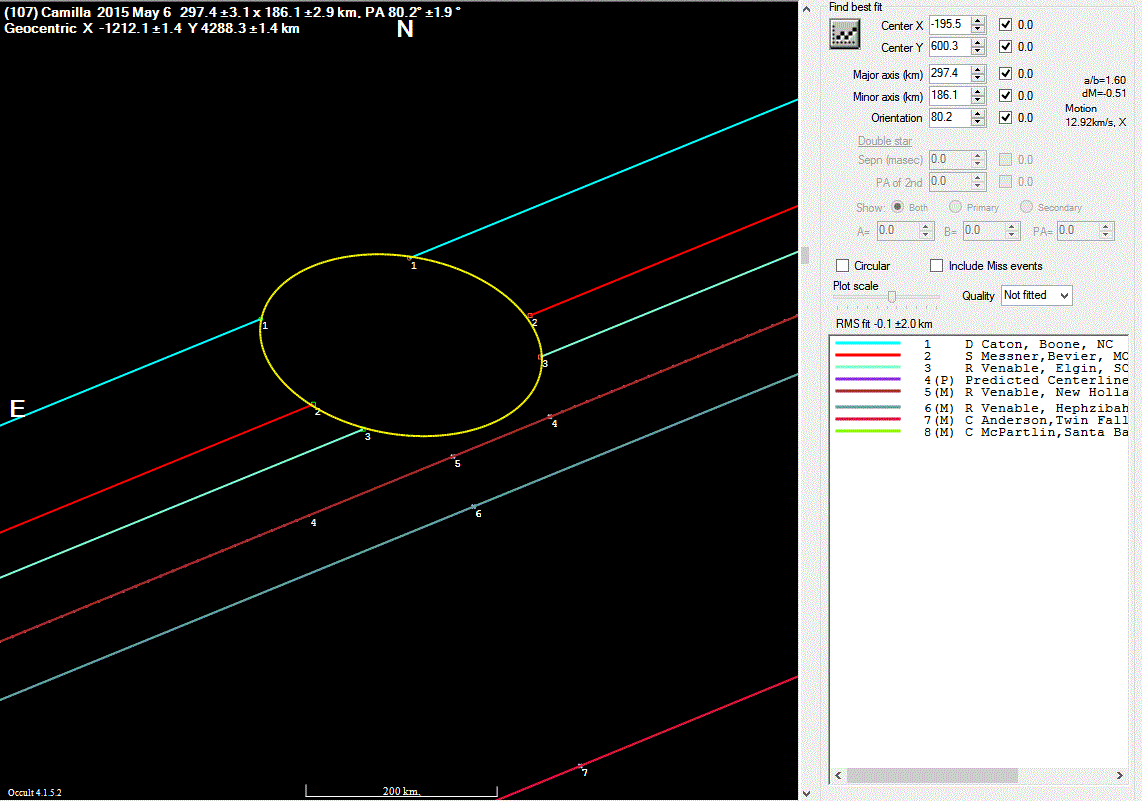Screen dimensions: 1142x801
Task: Click the PA of 2nd input field
Action: (950, 181)
